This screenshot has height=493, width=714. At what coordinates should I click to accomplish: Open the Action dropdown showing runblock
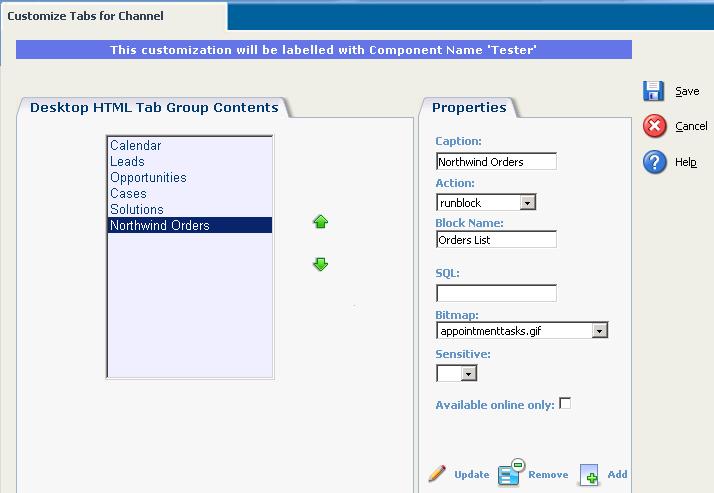tap(486, 202)
